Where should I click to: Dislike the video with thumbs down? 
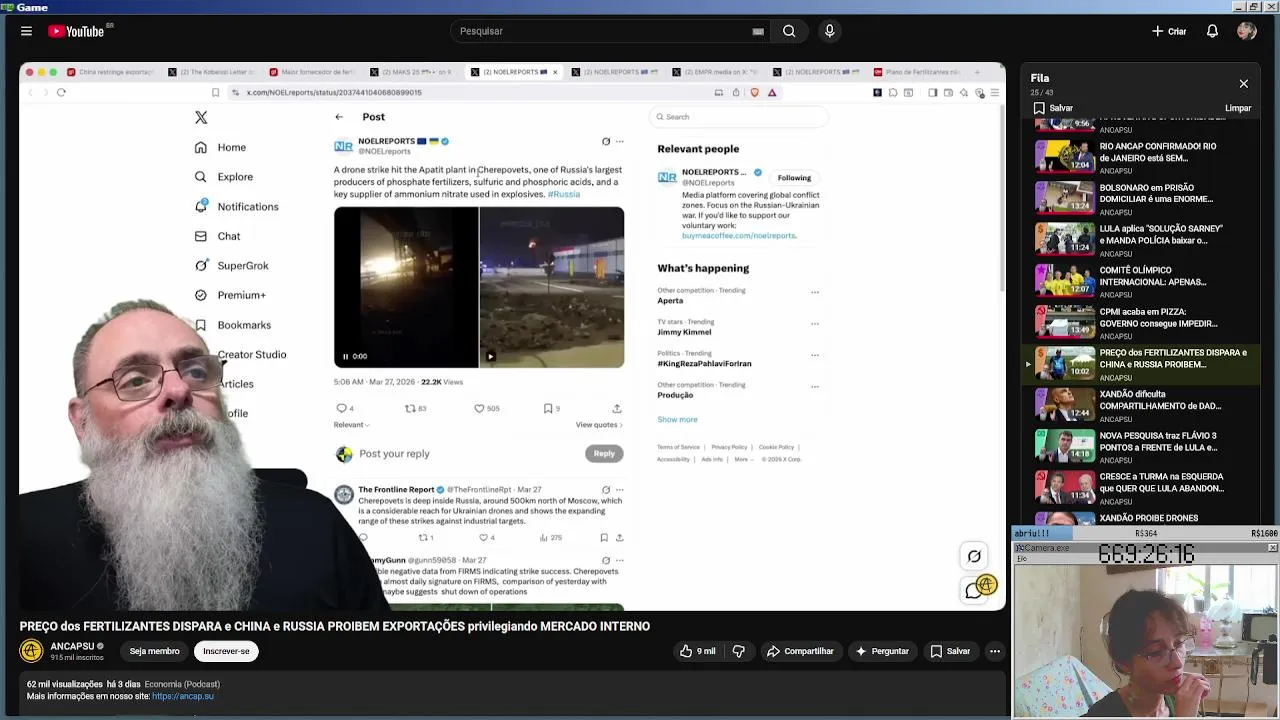click(738, 651)
